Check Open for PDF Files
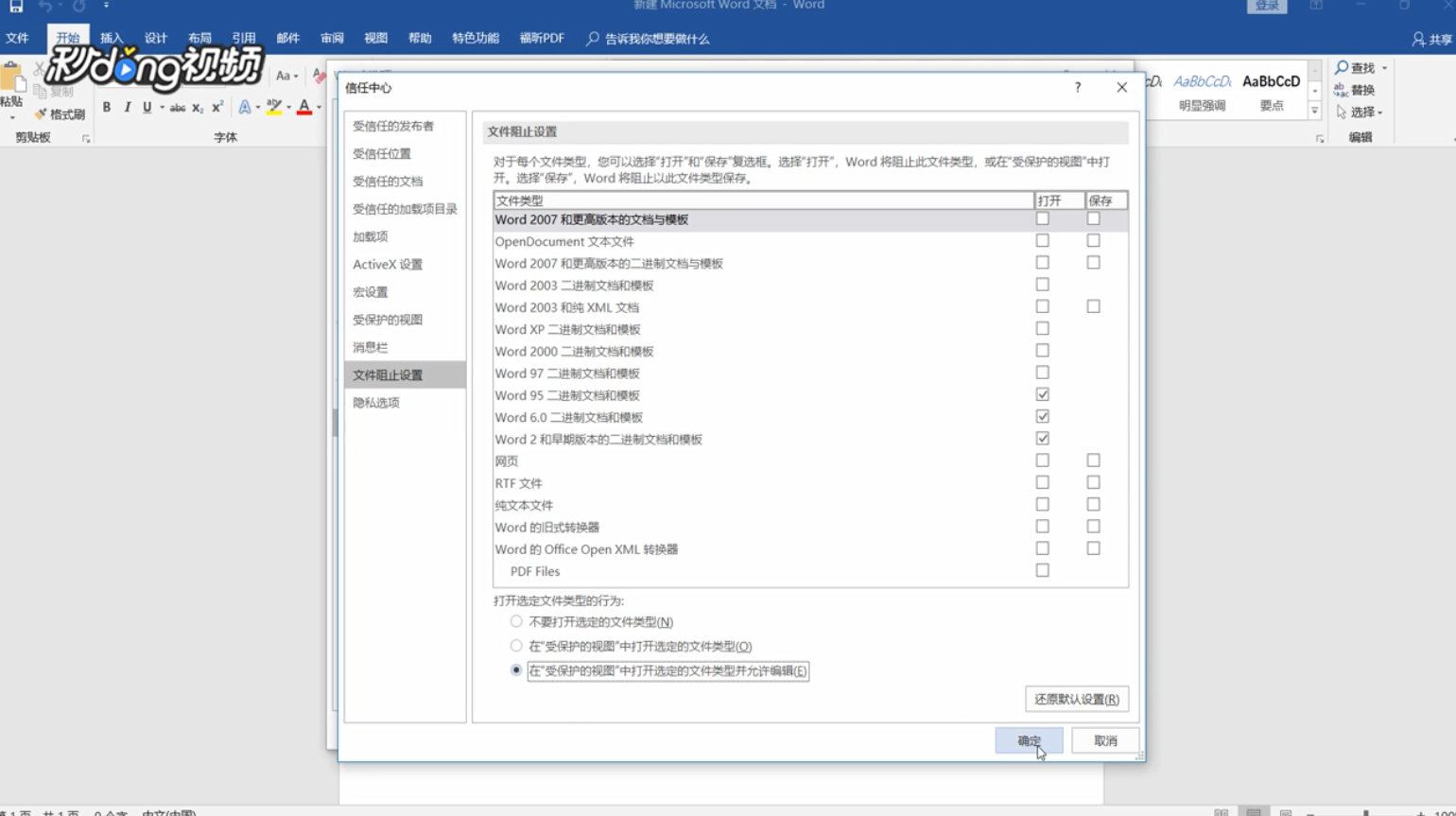 point(1042,570)
